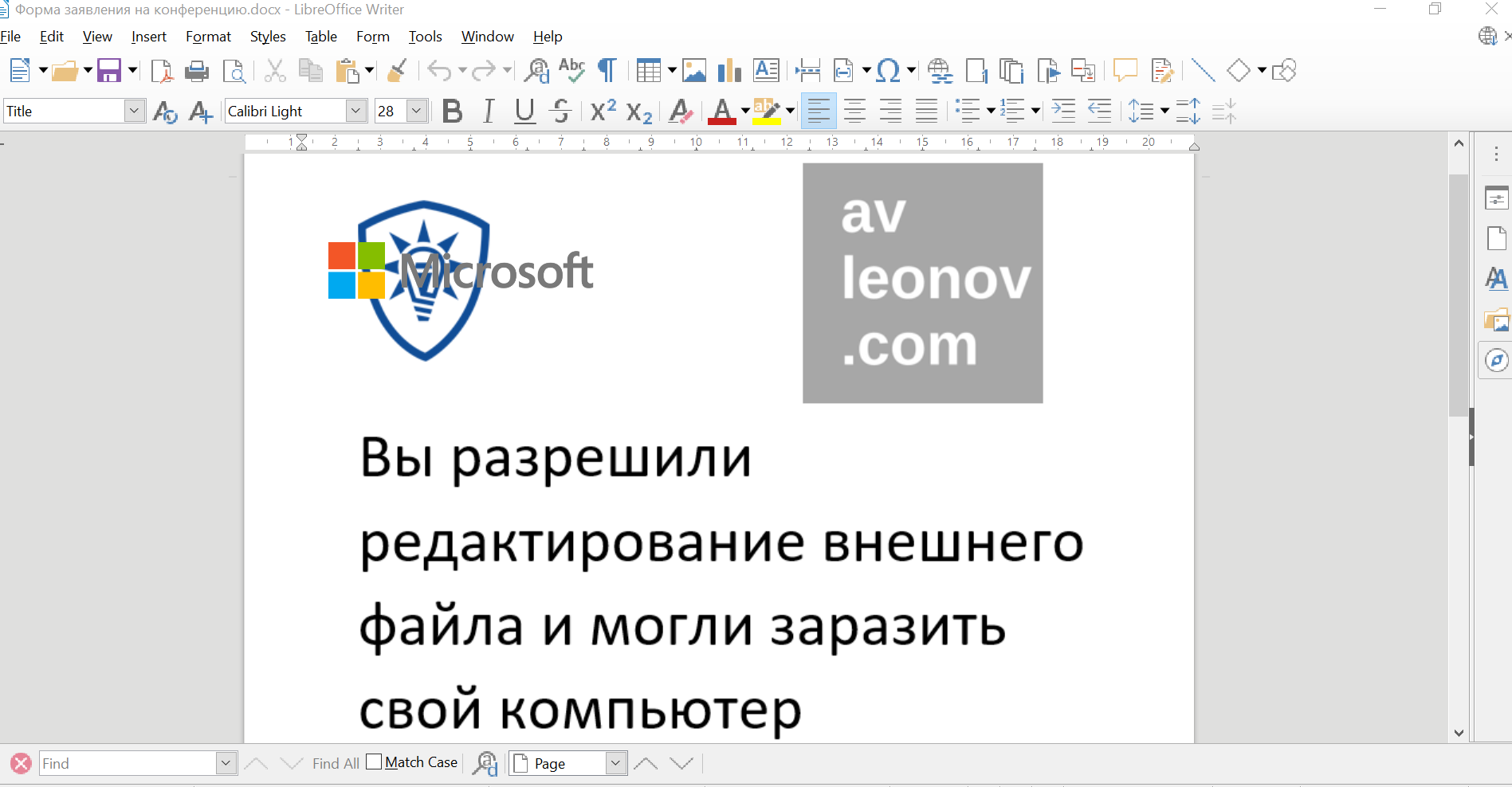Open the Page navigate-by dropdown
The image size is (1512, 787).
point(615,763)
